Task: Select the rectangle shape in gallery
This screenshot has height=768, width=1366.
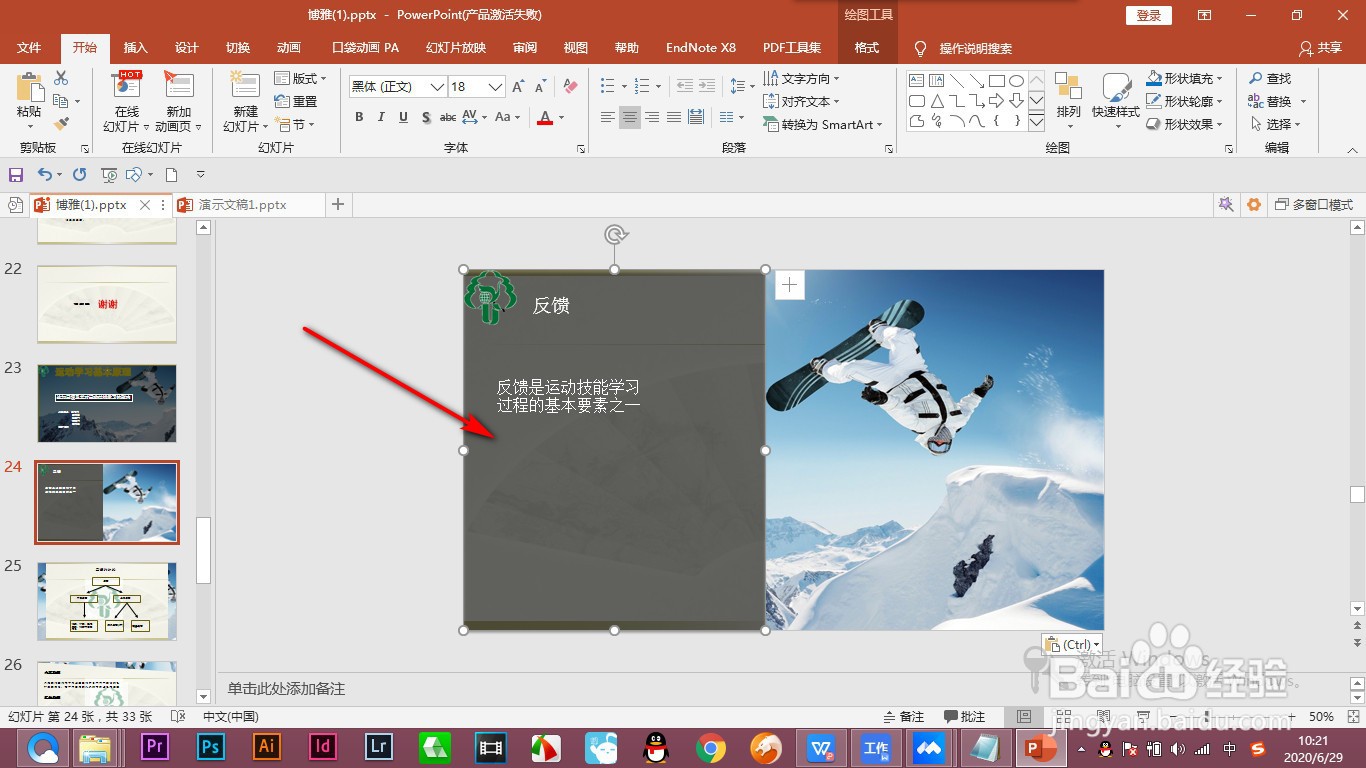Action: [997, 81]
